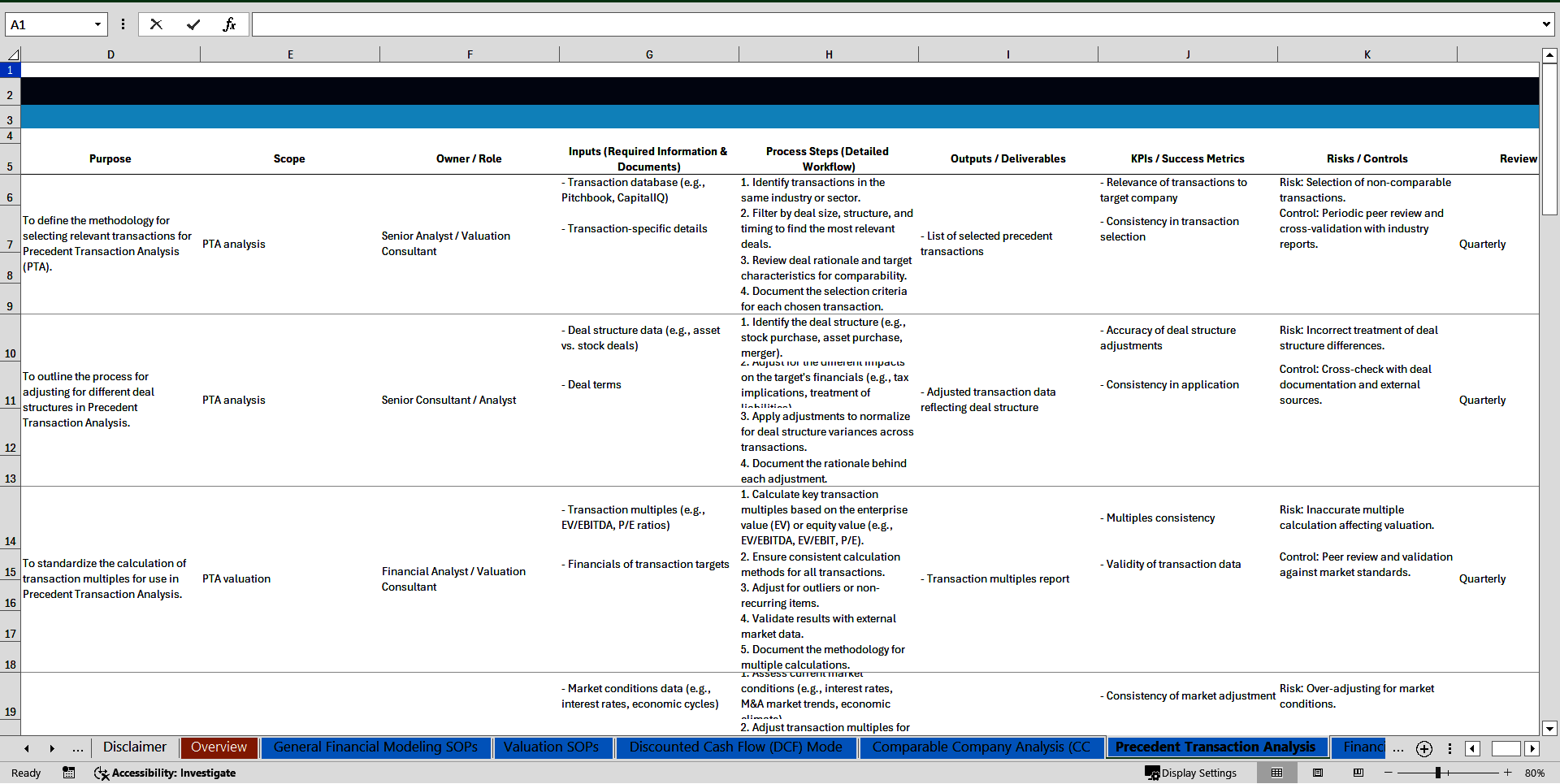
Task: Switch to Page Break Preview view
Action: tap(1358, 773)
